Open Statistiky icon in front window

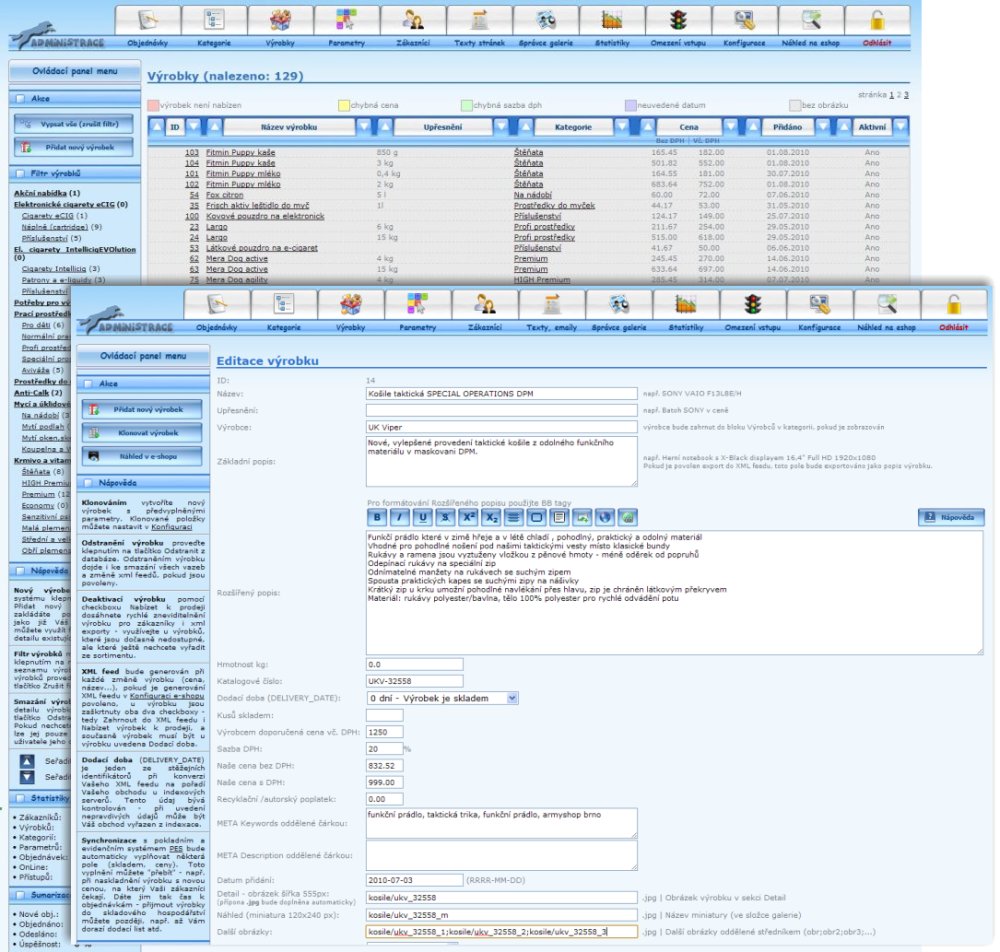[686, 306]
